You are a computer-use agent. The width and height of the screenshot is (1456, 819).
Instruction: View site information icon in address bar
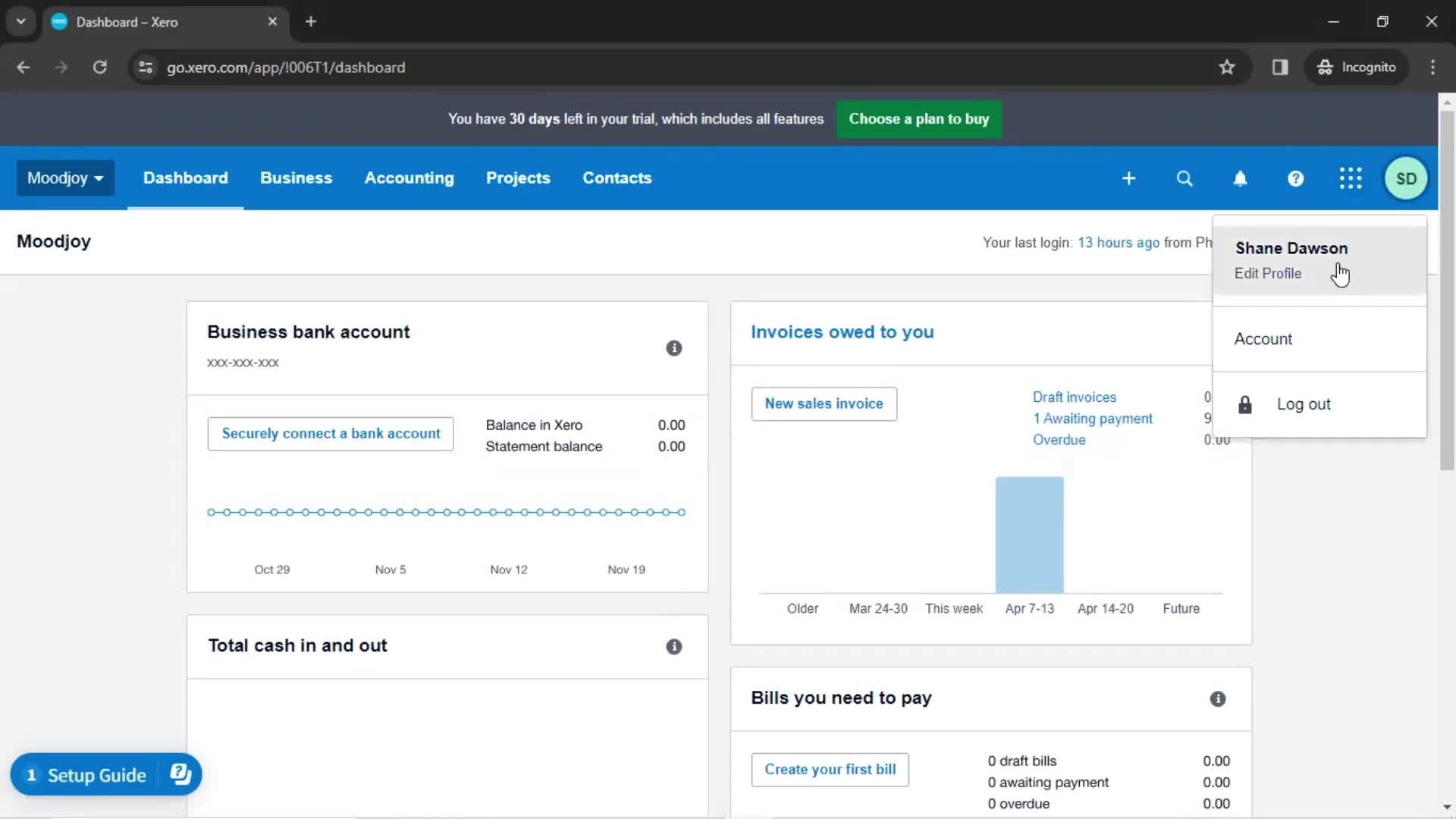pyautogui.click(x=146, y=67)
